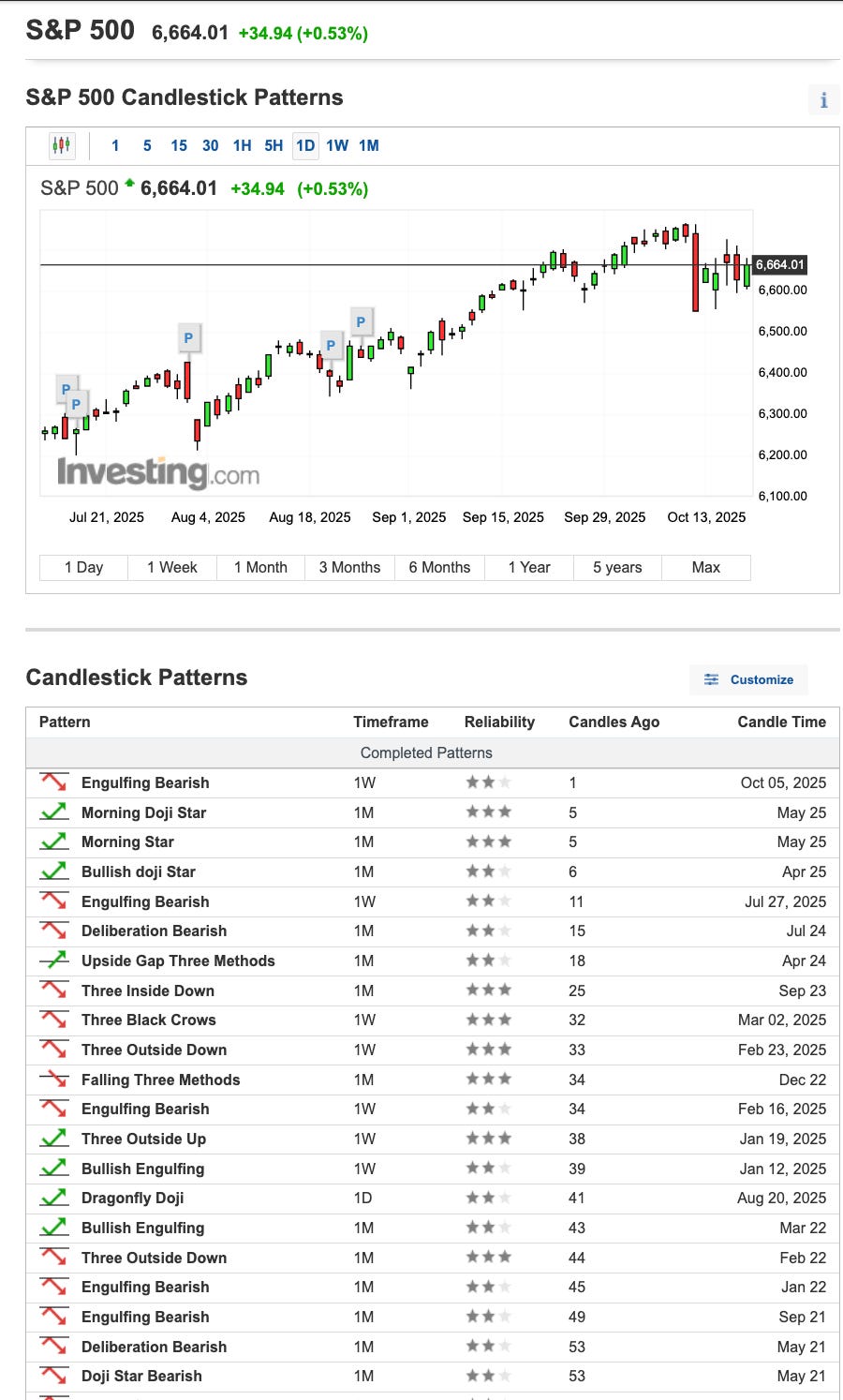Screen dimensions: 843x1400
Task: Click the P marker near Aug 25 candle
Action: pyautogui.click(x=361, y=321)
